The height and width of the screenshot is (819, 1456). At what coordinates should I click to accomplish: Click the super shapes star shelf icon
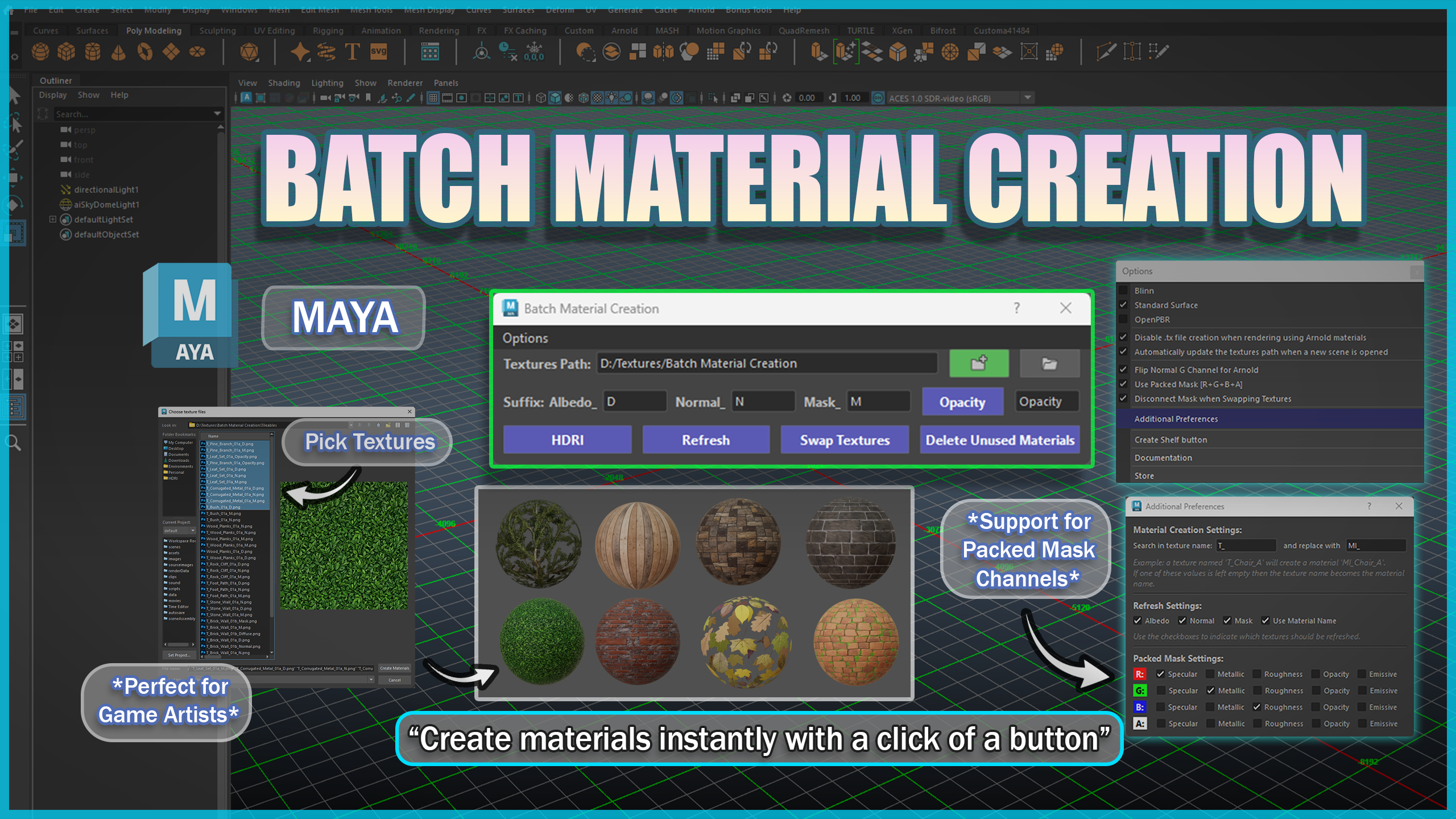coord(300,52)
